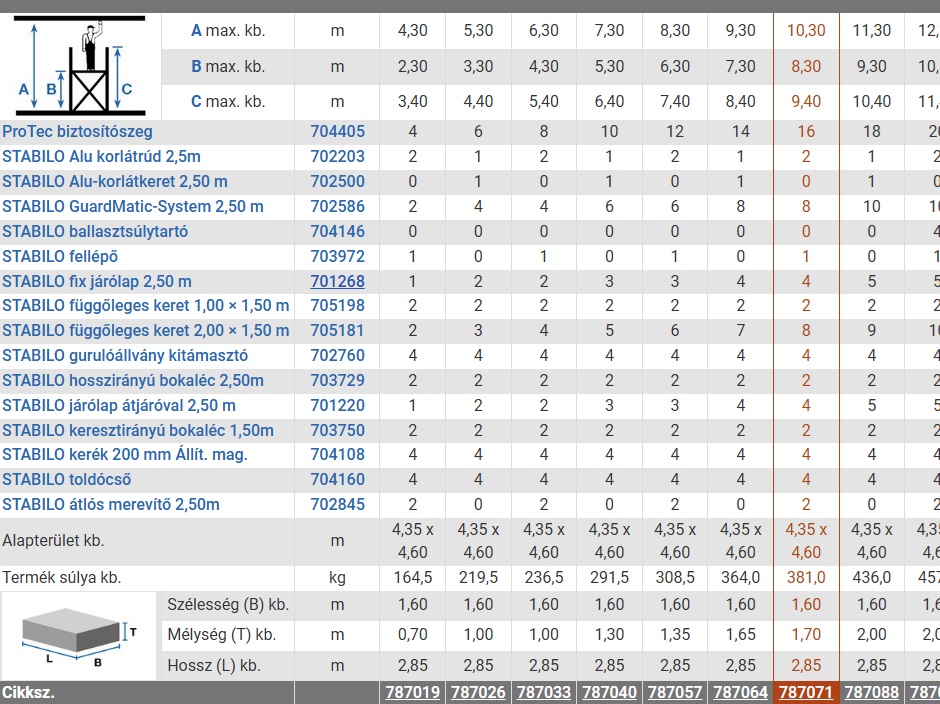This screenshot has height=704, width=940.
Task: Select the 'Alapterület kb.' row label
Action: pyautogui.click(x=53, y=541)
